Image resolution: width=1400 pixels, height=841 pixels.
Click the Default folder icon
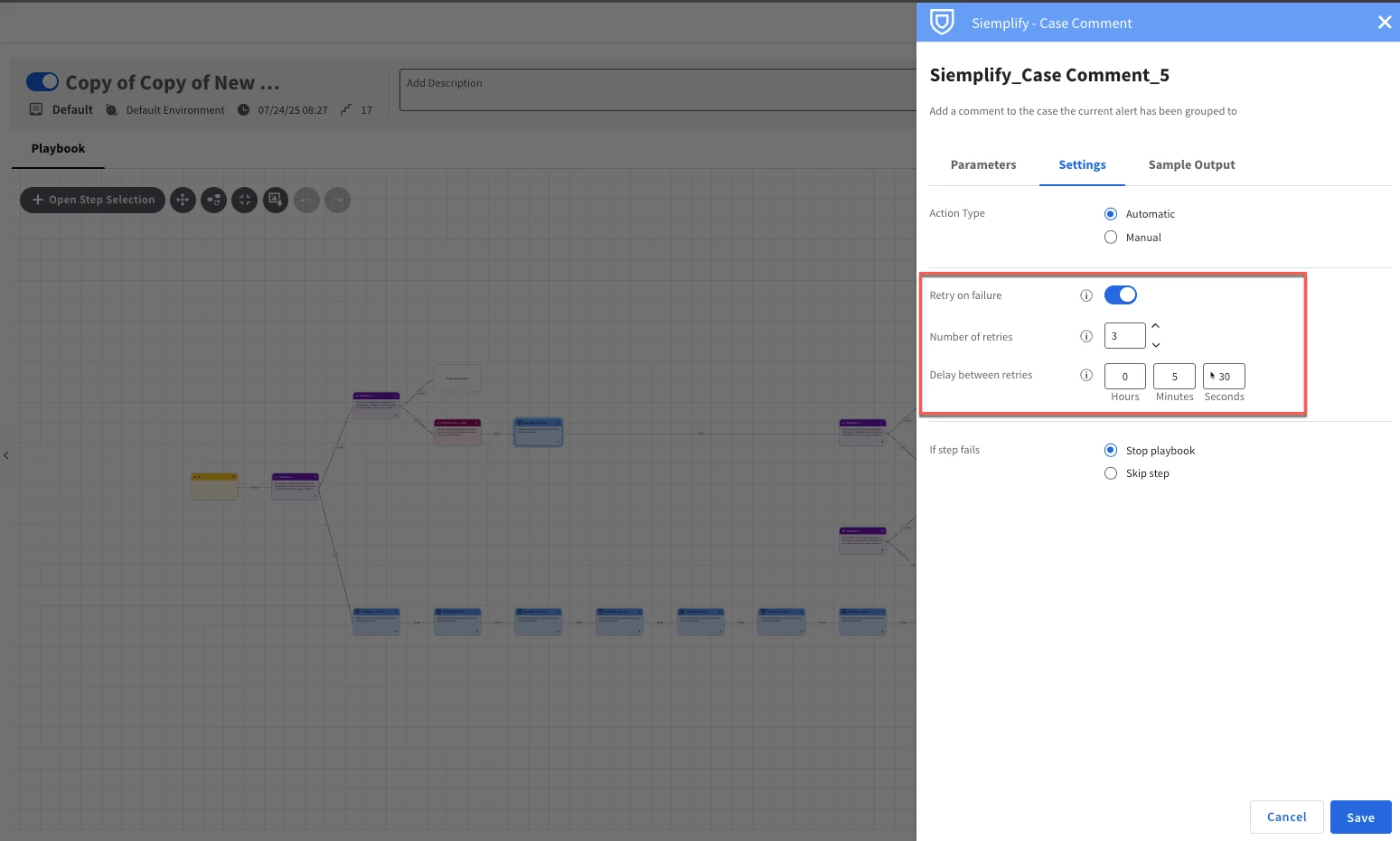pos(36,109)
